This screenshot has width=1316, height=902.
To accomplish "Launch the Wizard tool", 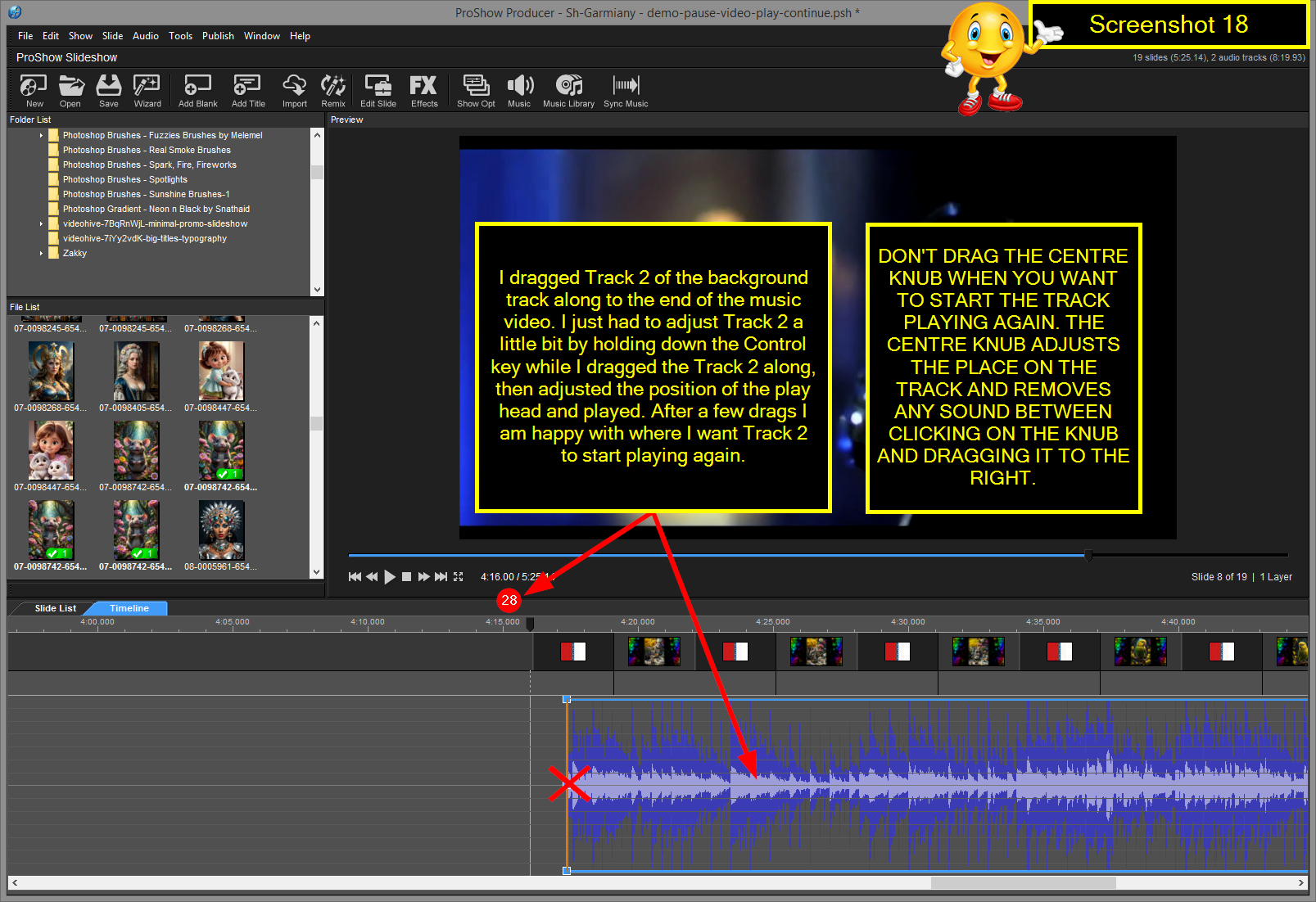I will point(147,91).
